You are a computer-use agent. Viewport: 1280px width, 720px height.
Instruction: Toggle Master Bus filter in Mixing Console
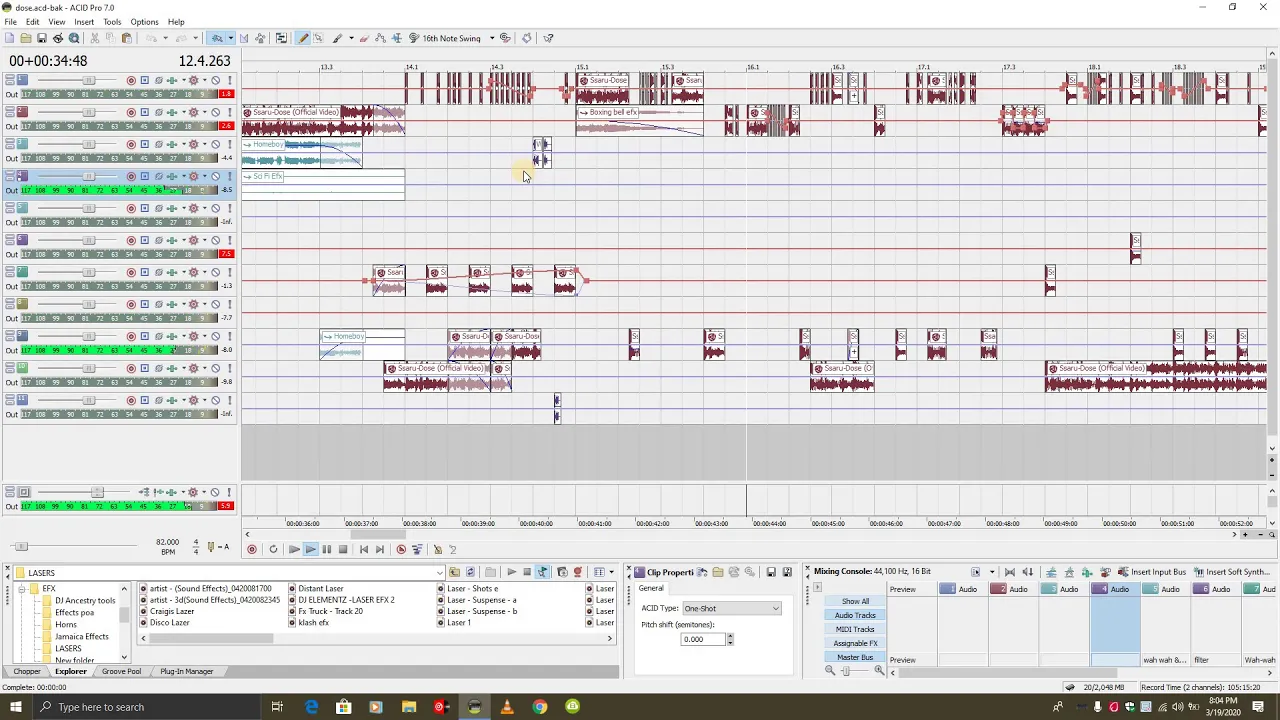855,657
